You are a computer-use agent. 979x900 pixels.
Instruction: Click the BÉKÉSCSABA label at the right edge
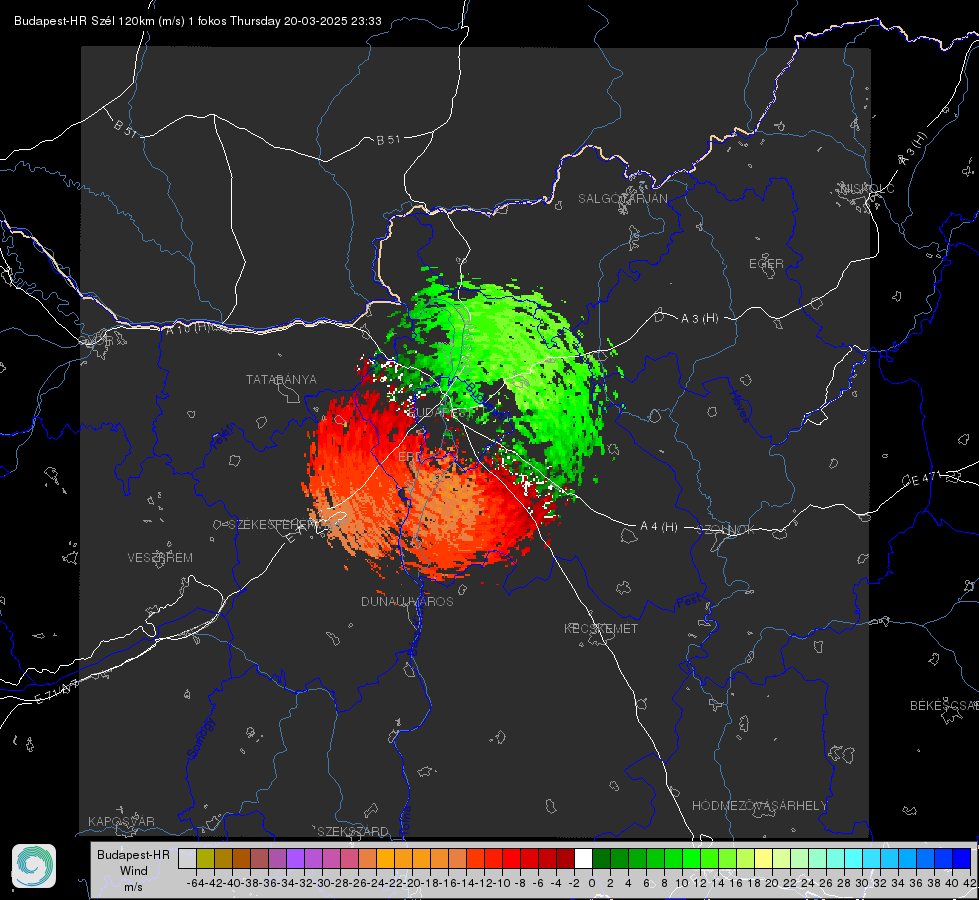[x=944, y=705]
